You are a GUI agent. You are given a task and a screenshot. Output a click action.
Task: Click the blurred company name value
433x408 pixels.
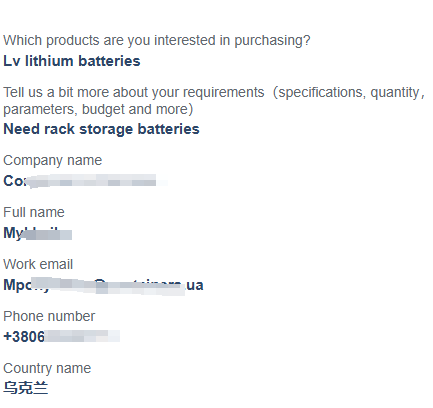pyautogui.click(x=85, y=181)
